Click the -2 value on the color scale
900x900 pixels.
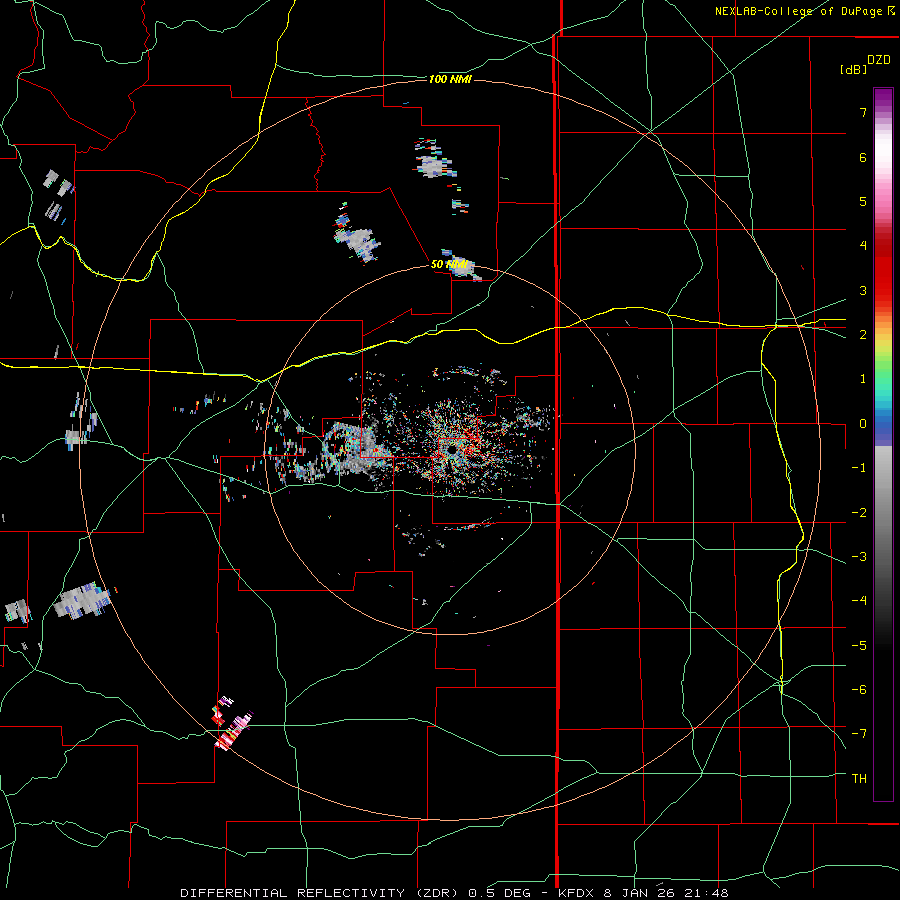tap(859, 513)
